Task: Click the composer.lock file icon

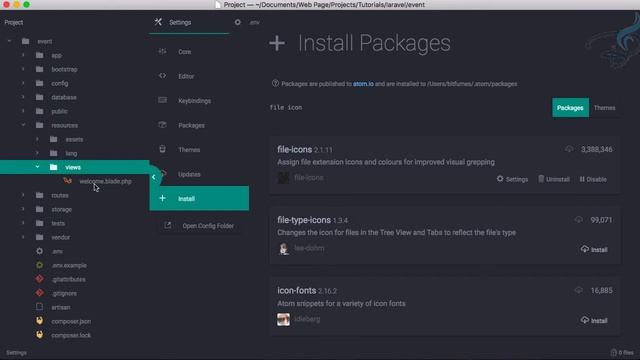Action: pyautogui.click(x=40, y=335)
